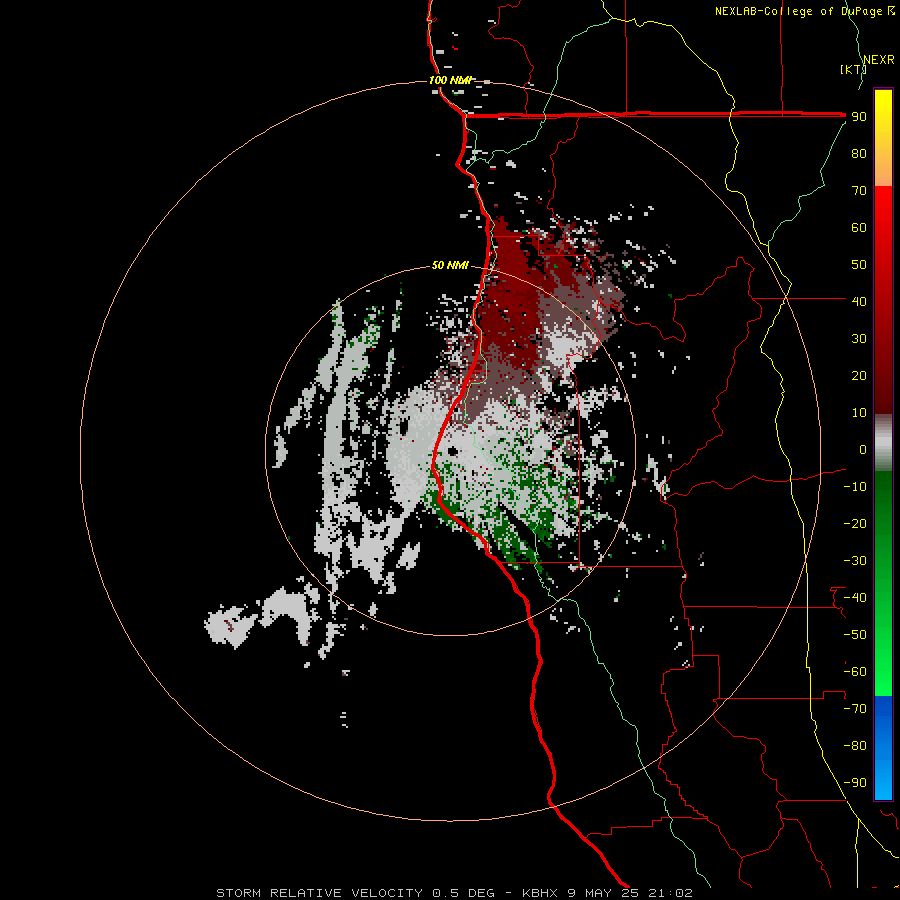Click the -50 value on velocity scale
Viewport: 900px width, 900px height.
[855, 635]
